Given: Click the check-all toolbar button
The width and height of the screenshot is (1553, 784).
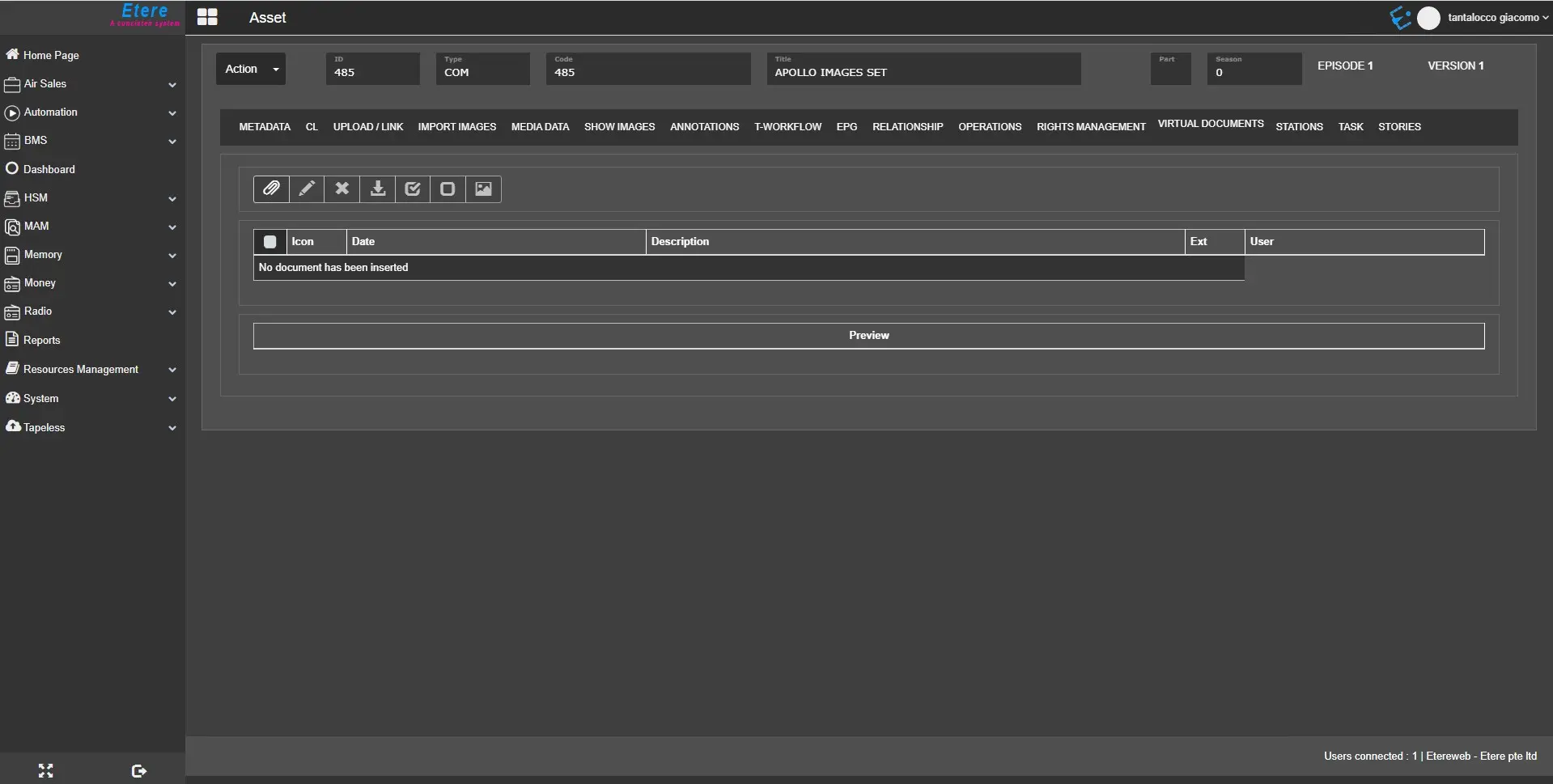Looking at the screenshot, I should tap(413, 189).
